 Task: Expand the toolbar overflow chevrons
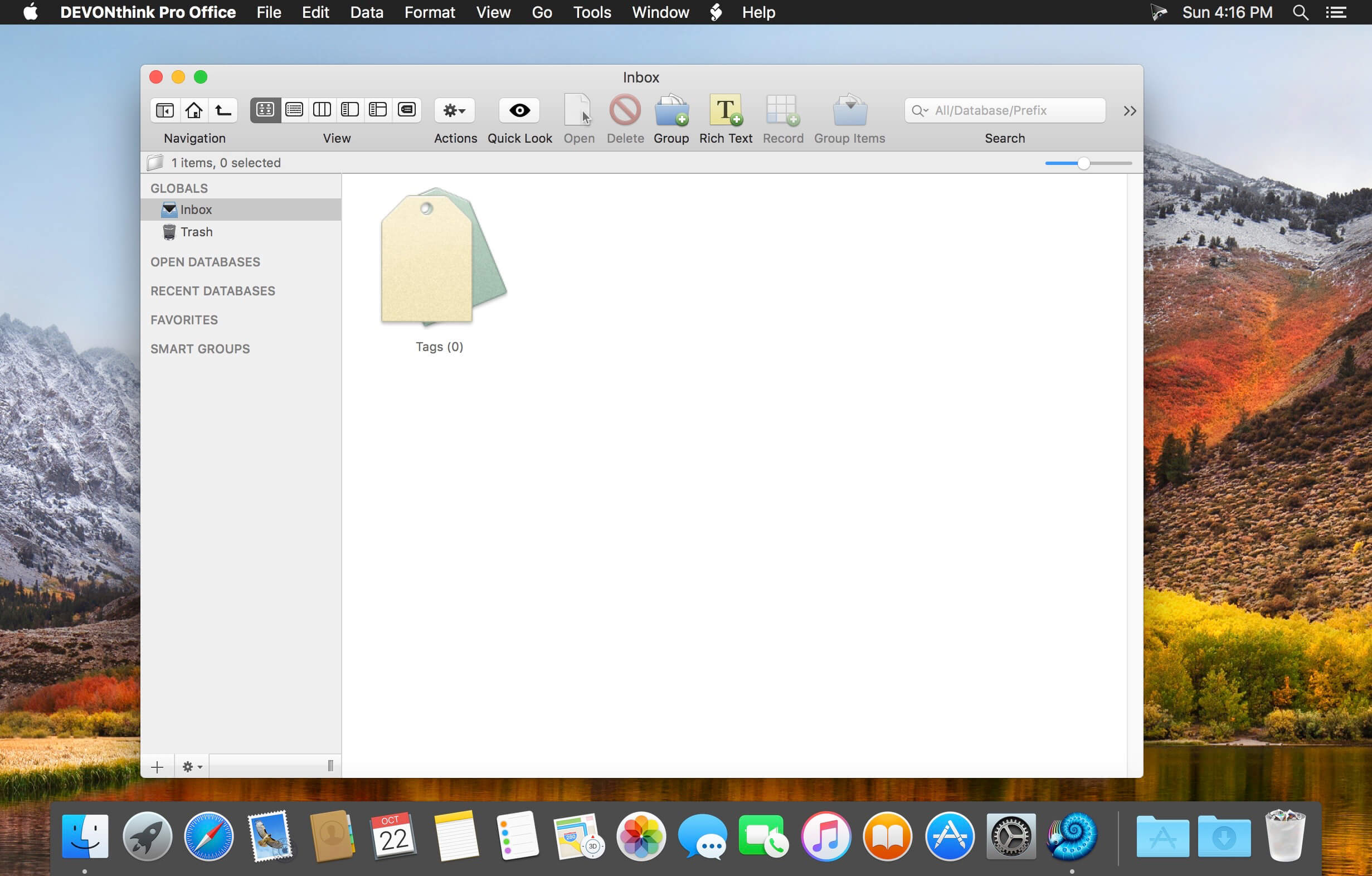click(1129, 111)
